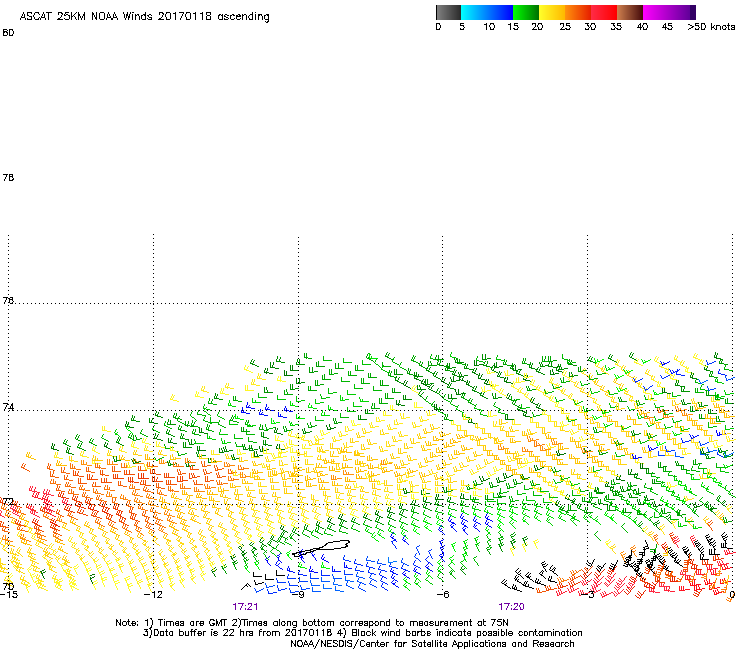Click the 'Data buffer is 22 hrs' note
The image size is (740, 650).
tap(362, 633)
